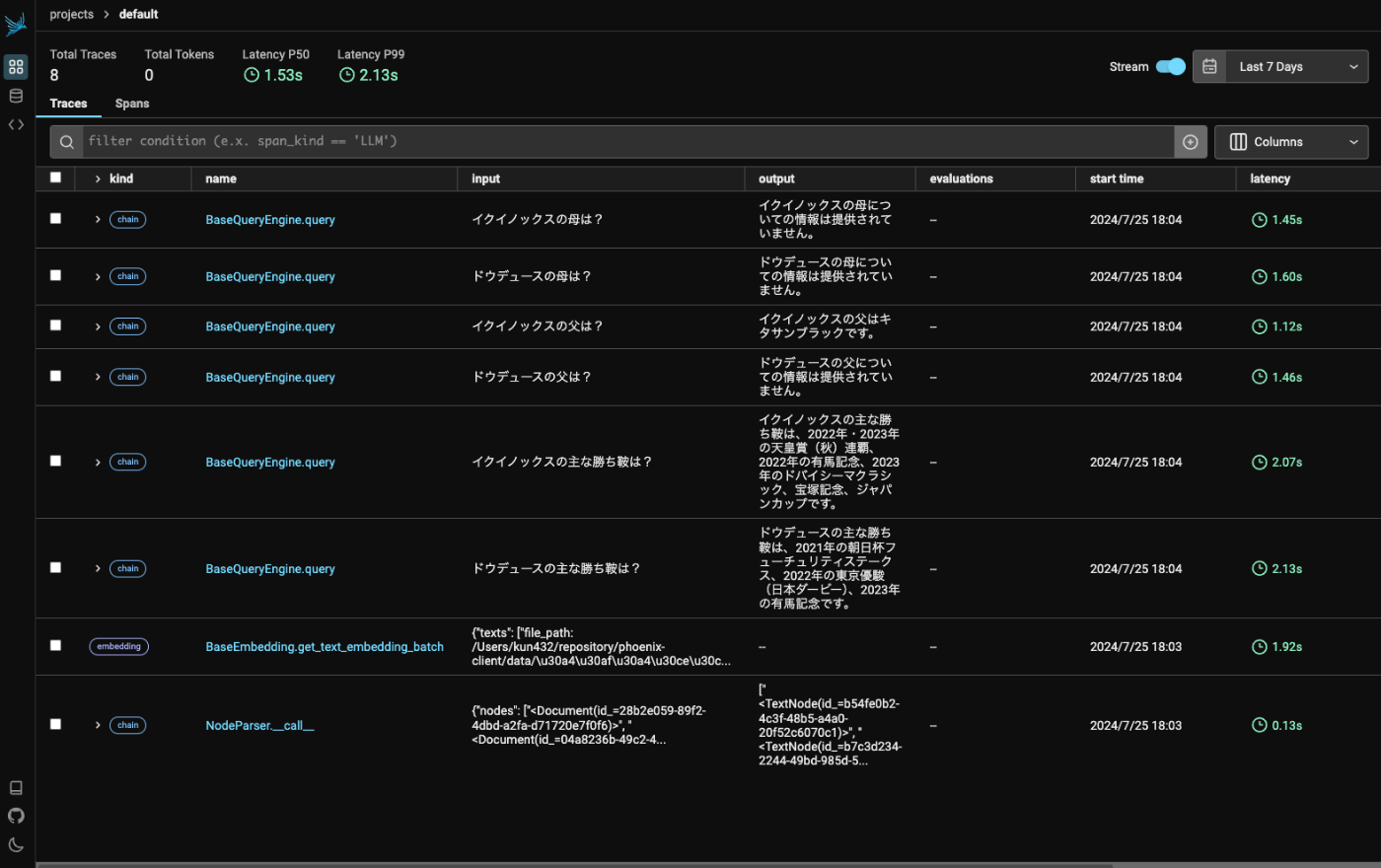
Task: Open the projects grid sidebar icon
Action: [x=16, y=67]
